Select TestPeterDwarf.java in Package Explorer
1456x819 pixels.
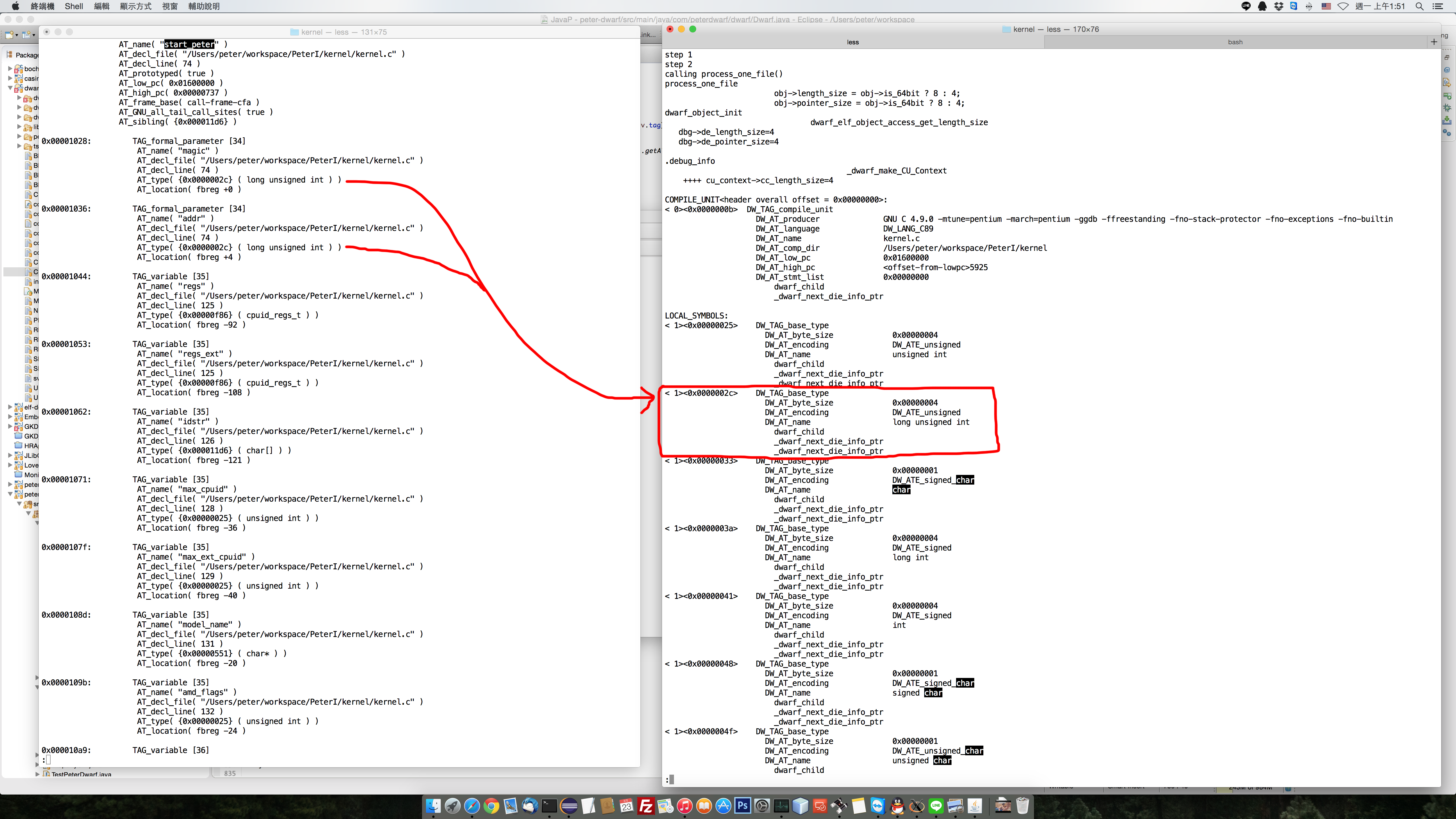77,774
